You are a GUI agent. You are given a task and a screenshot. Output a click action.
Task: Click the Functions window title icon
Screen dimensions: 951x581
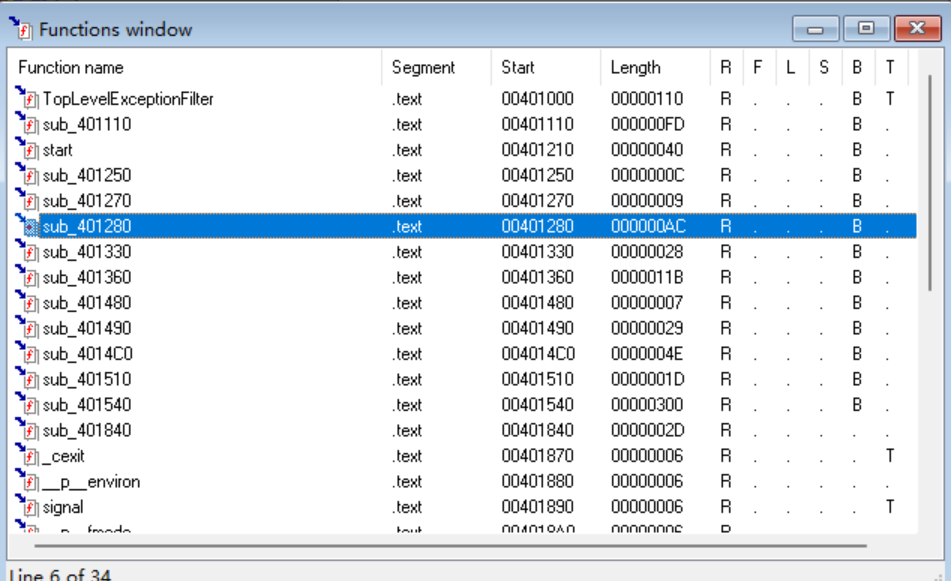click(x=20, y=28)
